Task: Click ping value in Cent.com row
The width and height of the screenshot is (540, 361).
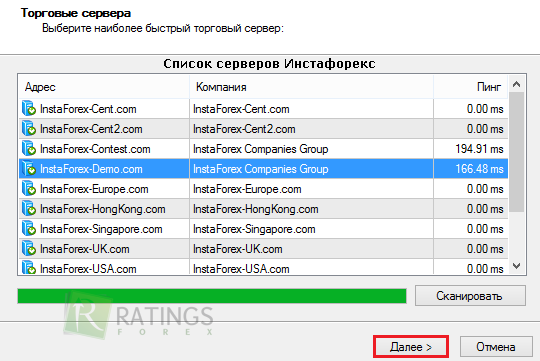Action: click(x=485, y=109)
